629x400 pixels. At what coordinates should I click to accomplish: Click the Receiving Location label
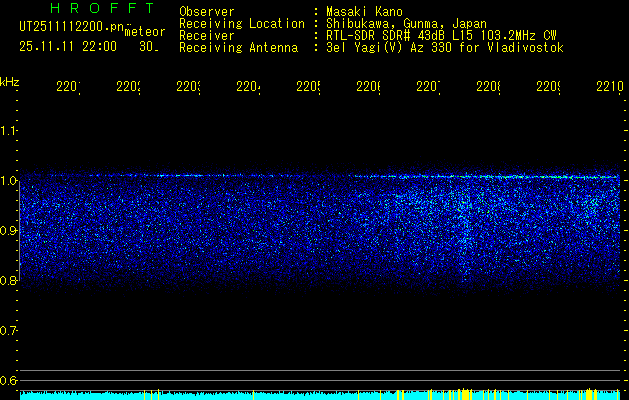(x=242, y=24)
